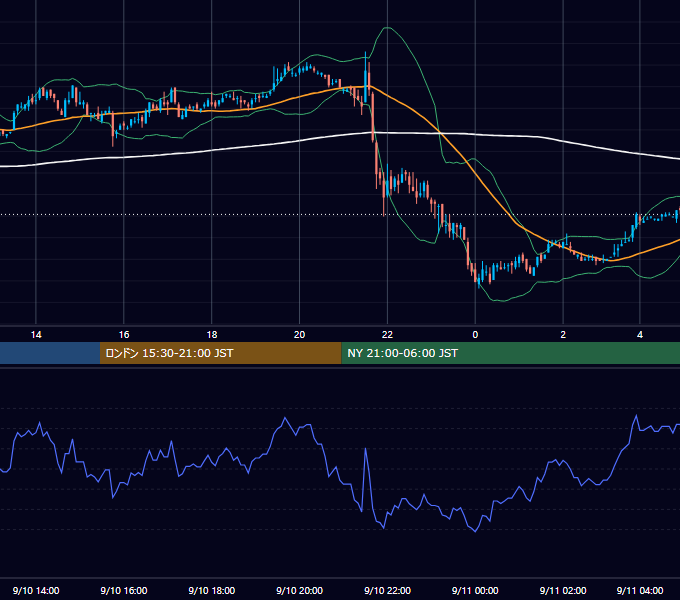The height and width of the screenshot is (600, 680).
Task: Click the hour label 16 on price chart axis
Action: [124, 335]
